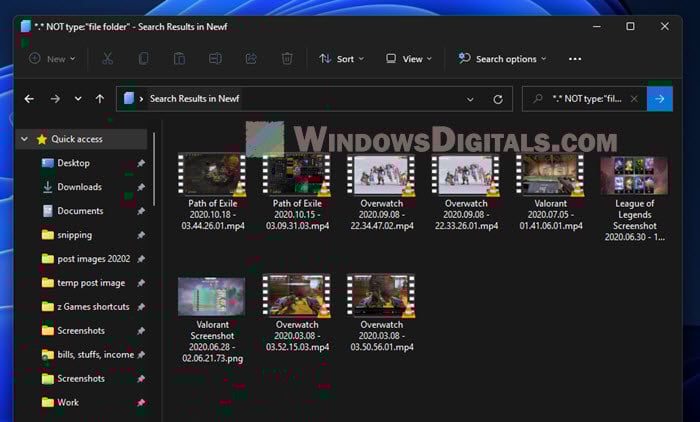Unpin Desktop using its pin icon
The width and height of the screenshot is (700, 422).
point(141,163)
